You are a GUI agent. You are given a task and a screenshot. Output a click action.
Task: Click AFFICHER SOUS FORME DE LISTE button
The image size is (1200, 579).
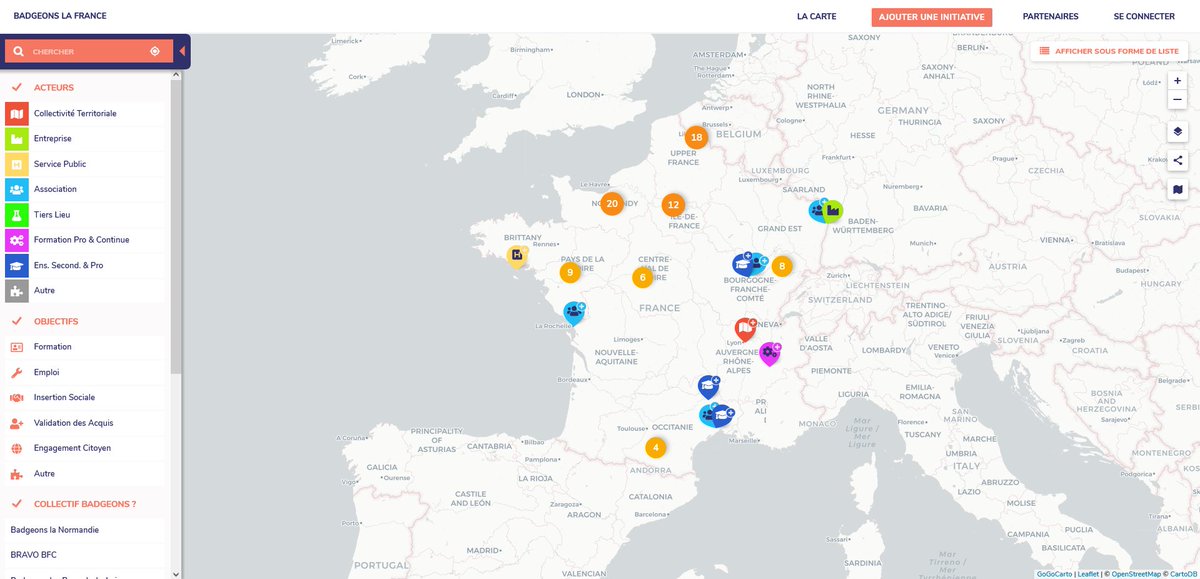click(x=1108, y=50)
